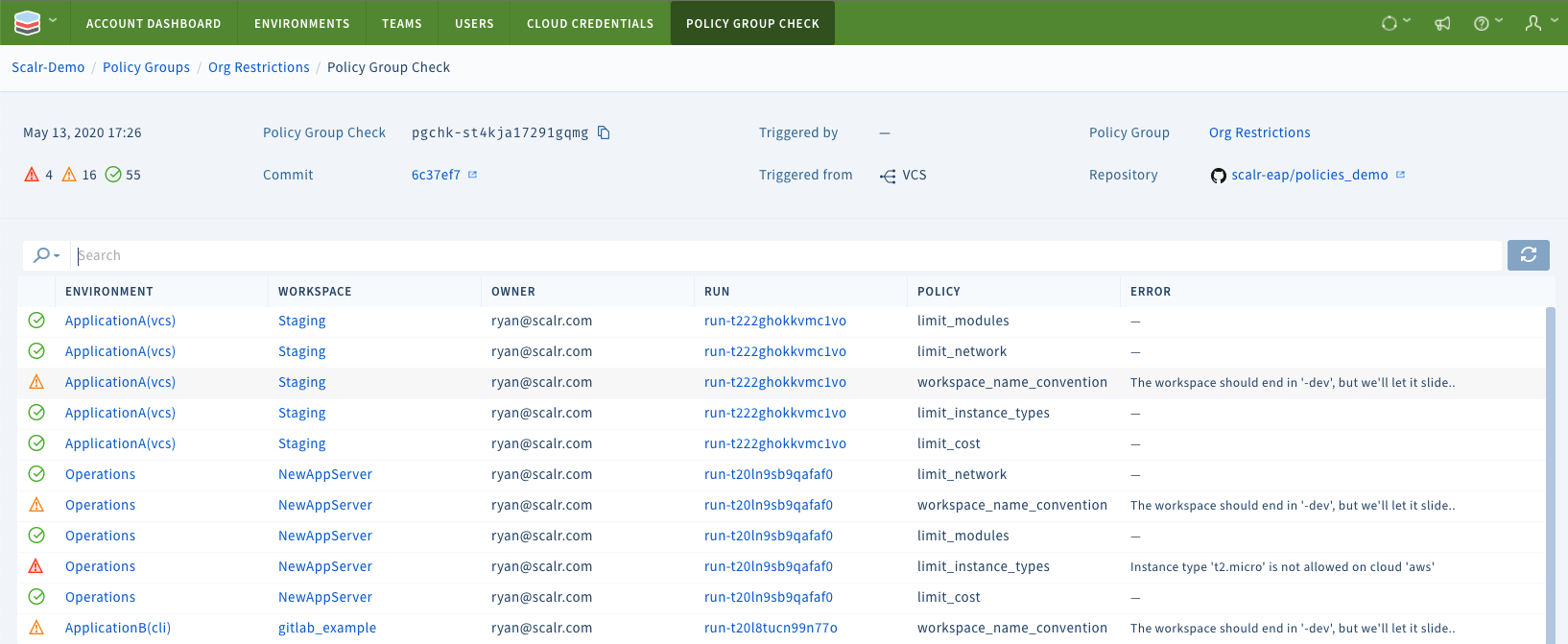The width and height of the screenshot is (1568, 644).
Task: Refresh the policy check results
Action: point(1528,255)
